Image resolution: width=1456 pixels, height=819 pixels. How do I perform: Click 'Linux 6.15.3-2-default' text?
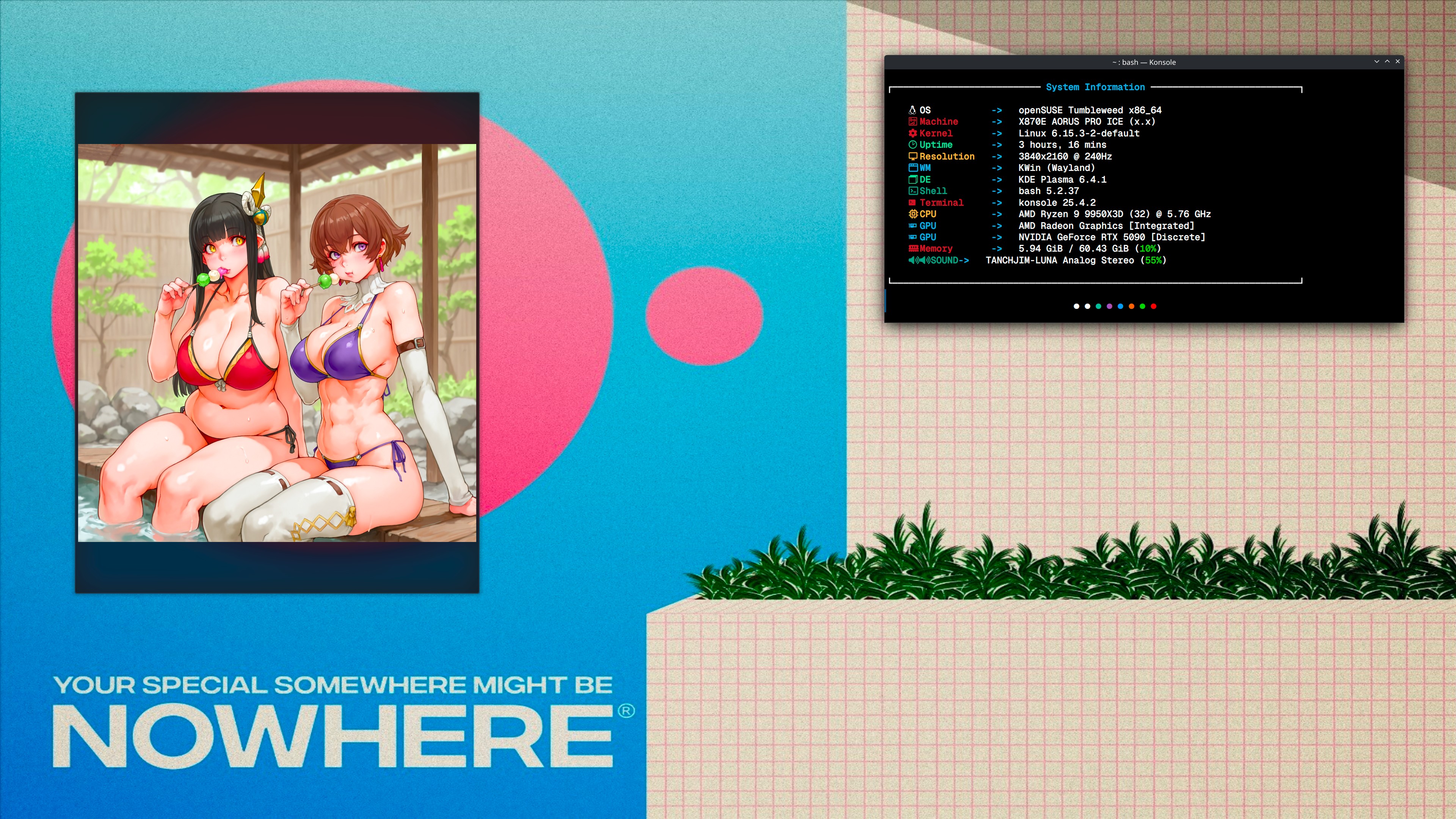point(1079,133)
